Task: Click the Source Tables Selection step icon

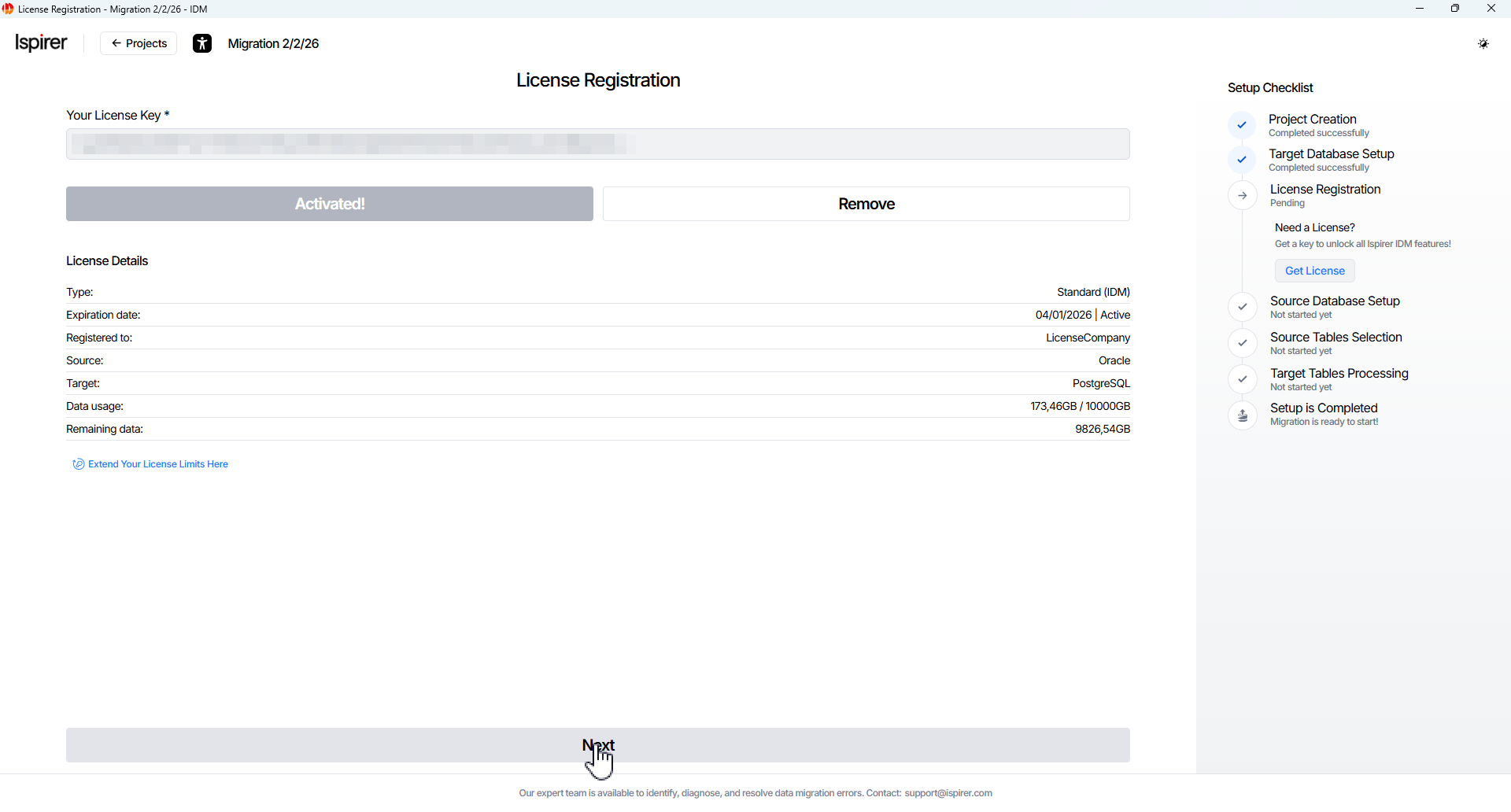Action: coord(1243,343)
